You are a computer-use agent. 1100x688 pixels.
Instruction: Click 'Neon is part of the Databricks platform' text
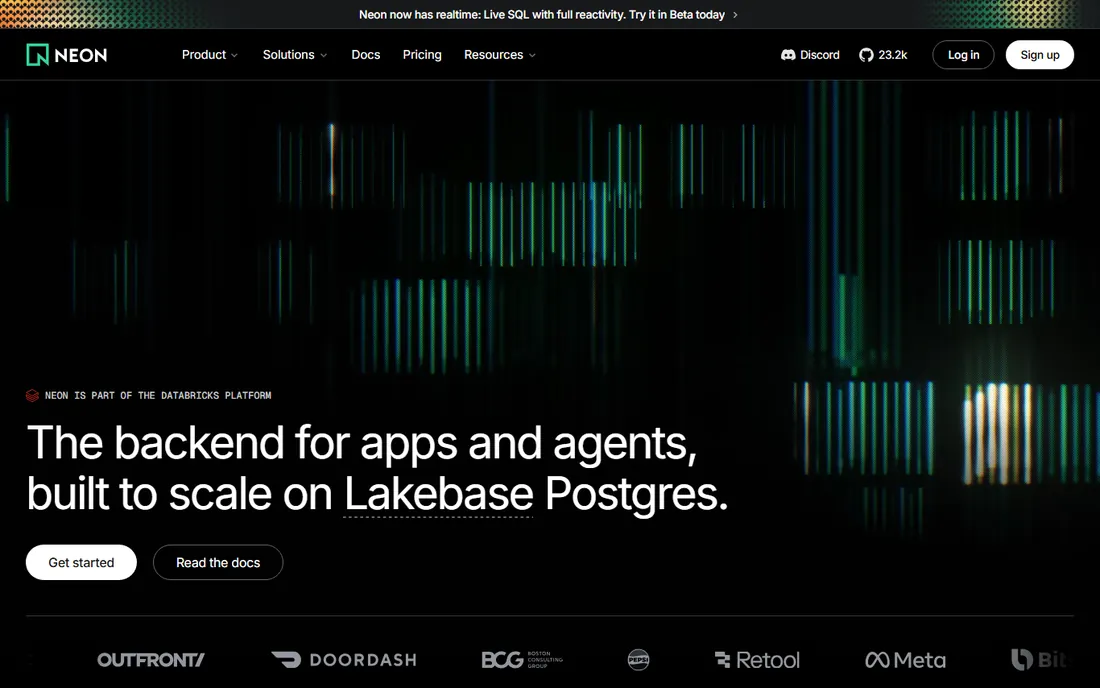pyautogui.click(x=158, y=396)
